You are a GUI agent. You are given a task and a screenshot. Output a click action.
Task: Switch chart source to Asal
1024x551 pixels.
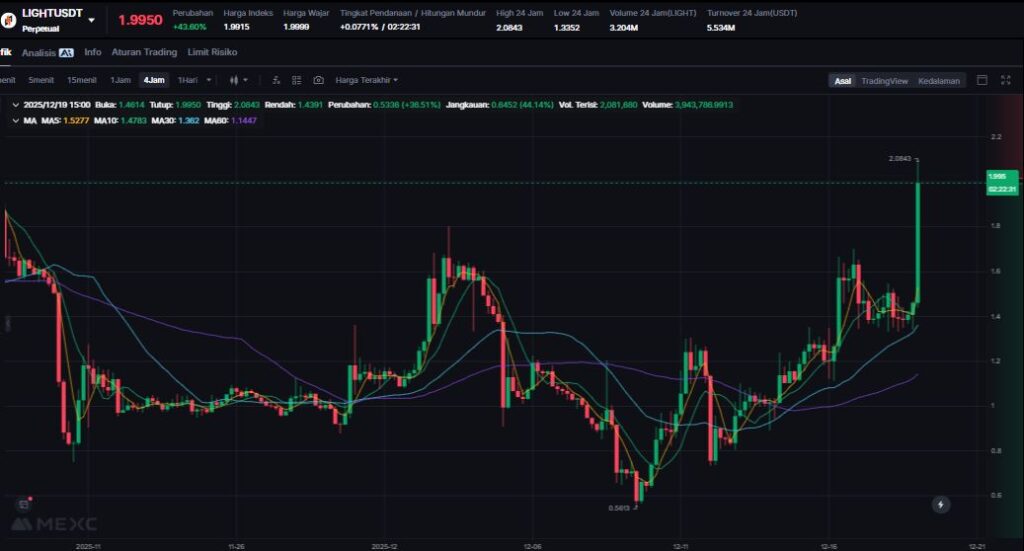[843, 81]
